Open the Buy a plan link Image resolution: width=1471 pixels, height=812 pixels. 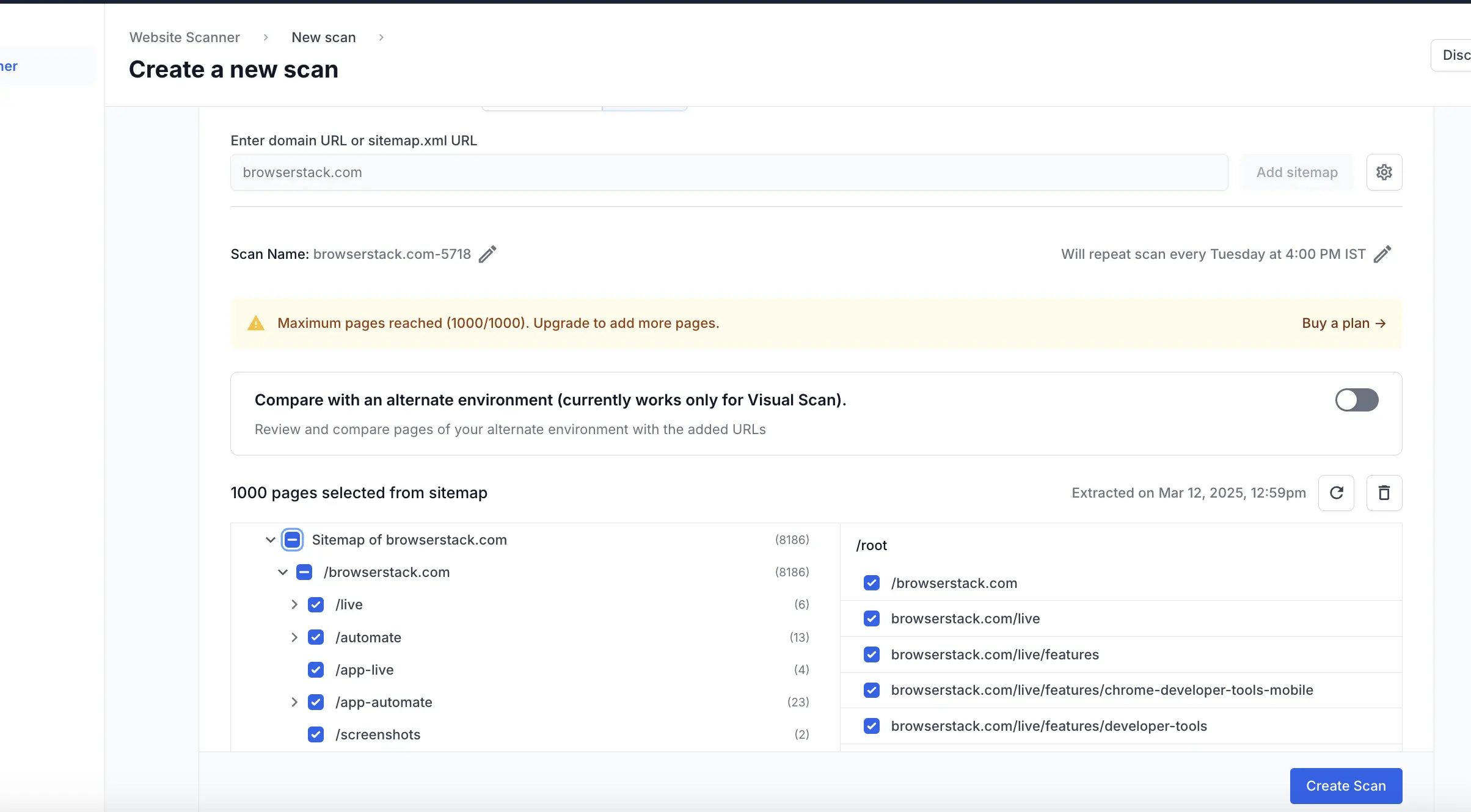click(x=1343, y=323)
